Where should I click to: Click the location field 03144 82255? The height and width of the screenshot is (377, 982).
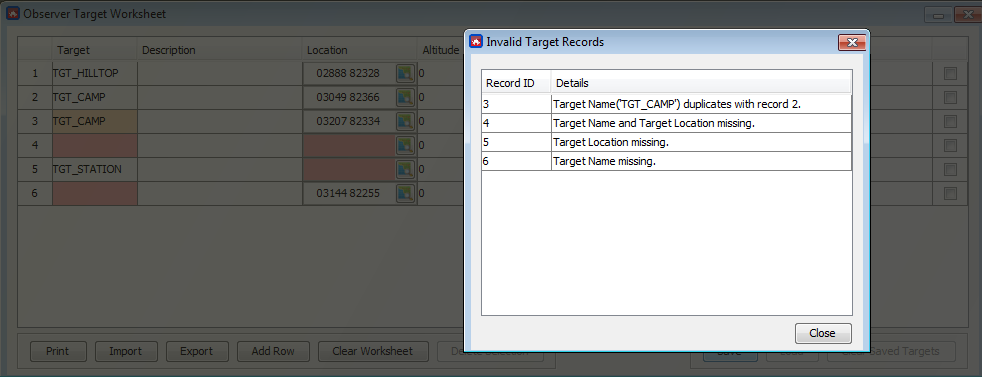point(349,193)
